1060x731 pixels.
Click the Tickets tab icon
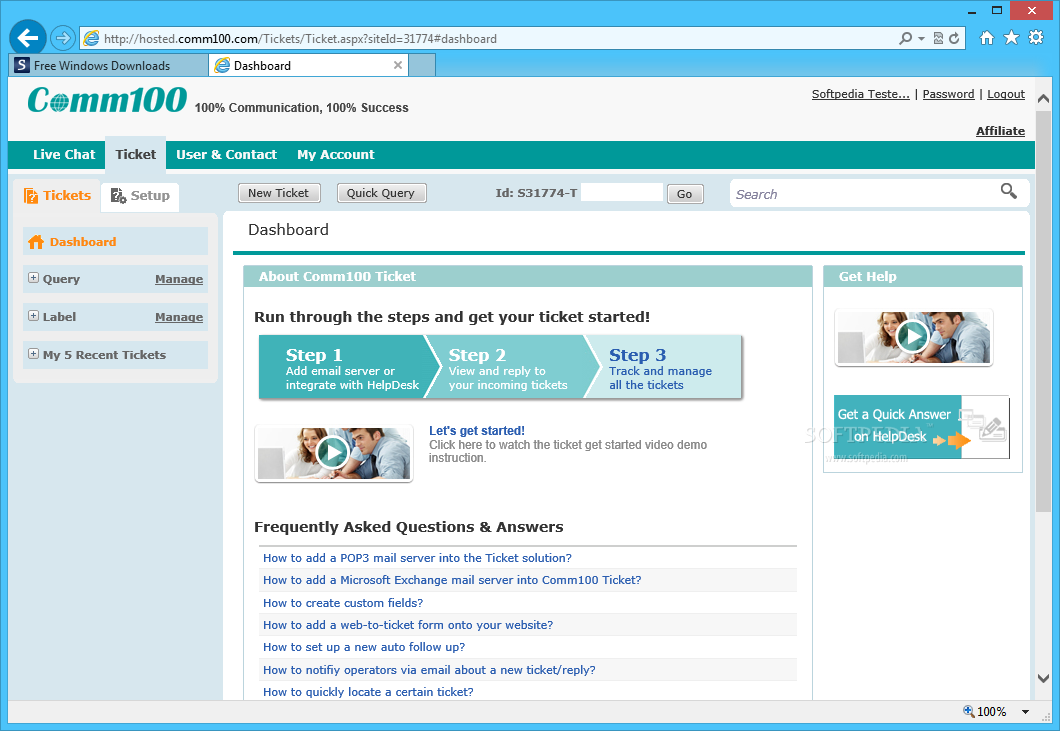coord(31,196)
